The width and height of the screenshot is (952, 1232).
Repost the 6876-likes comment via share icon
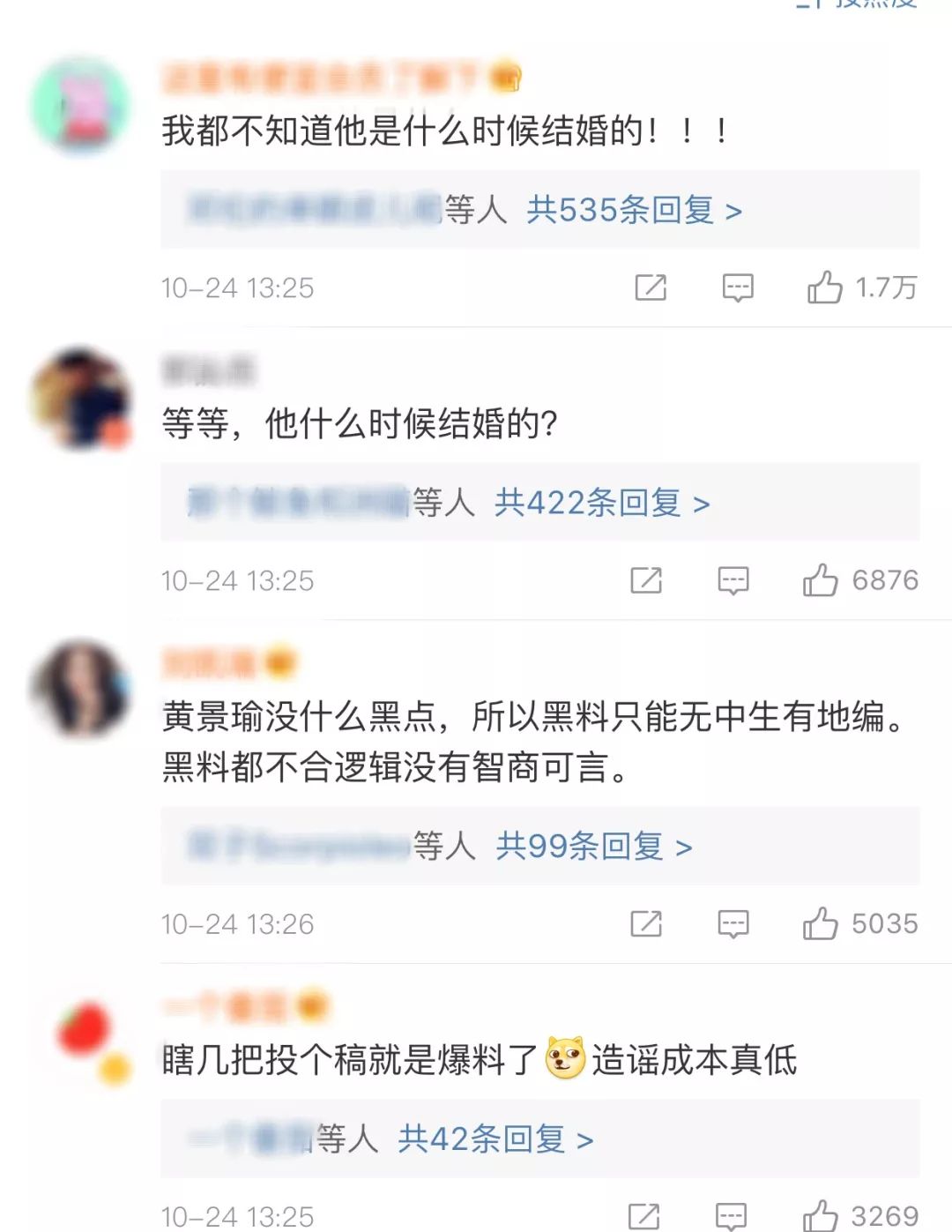point(646,580)
